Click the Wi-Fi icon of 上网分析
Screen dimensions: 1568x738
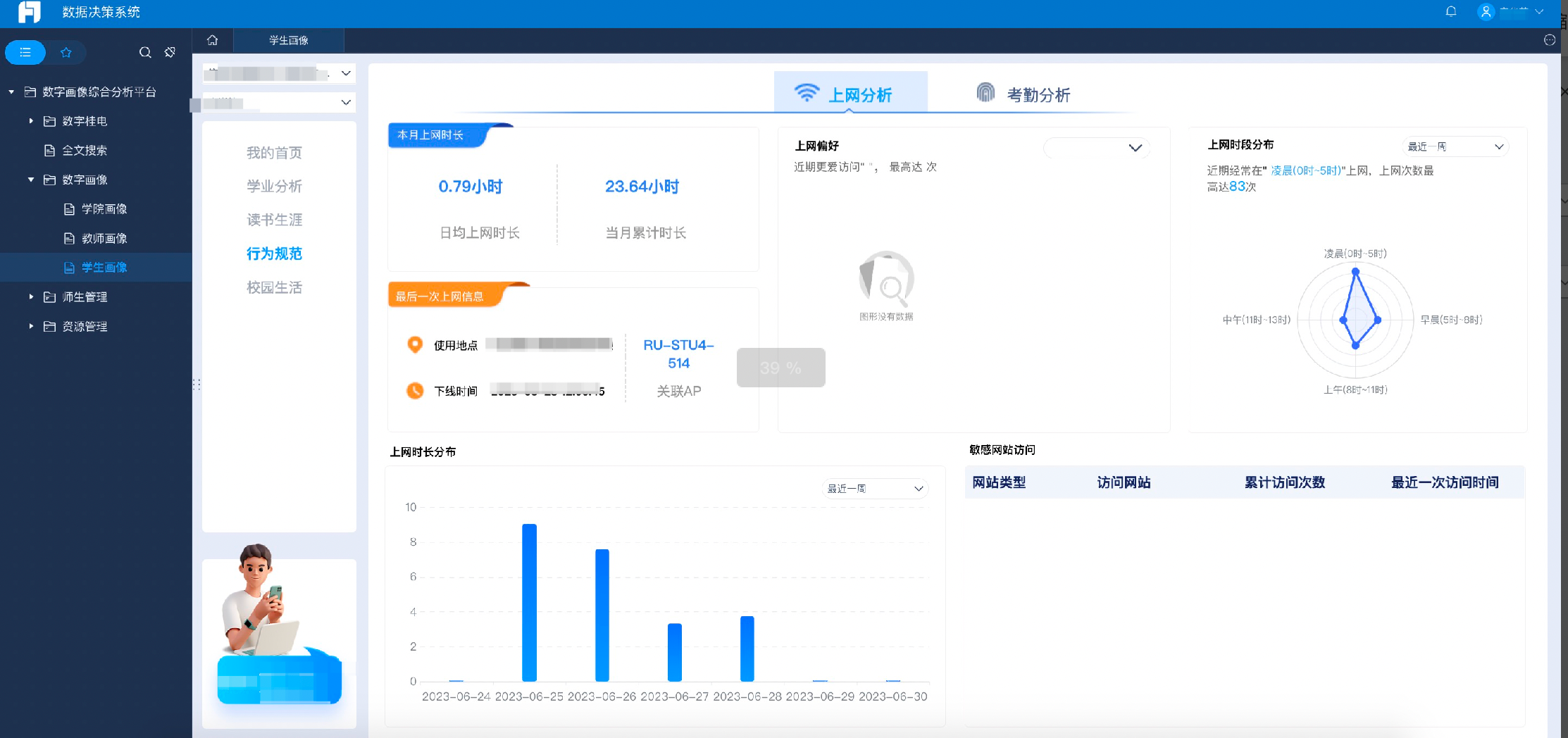tap(807, 93)
